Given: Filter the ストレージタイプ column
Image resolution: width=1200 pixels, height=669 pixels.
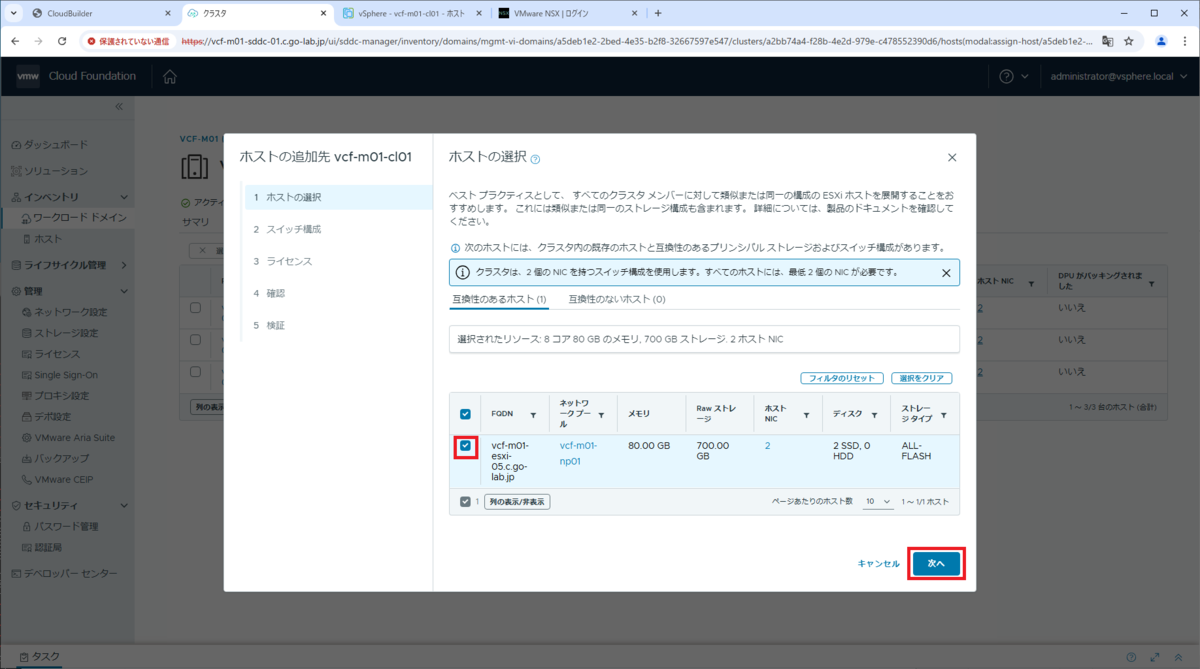Looking at the screenshot, I should click(x=944, y=414).
